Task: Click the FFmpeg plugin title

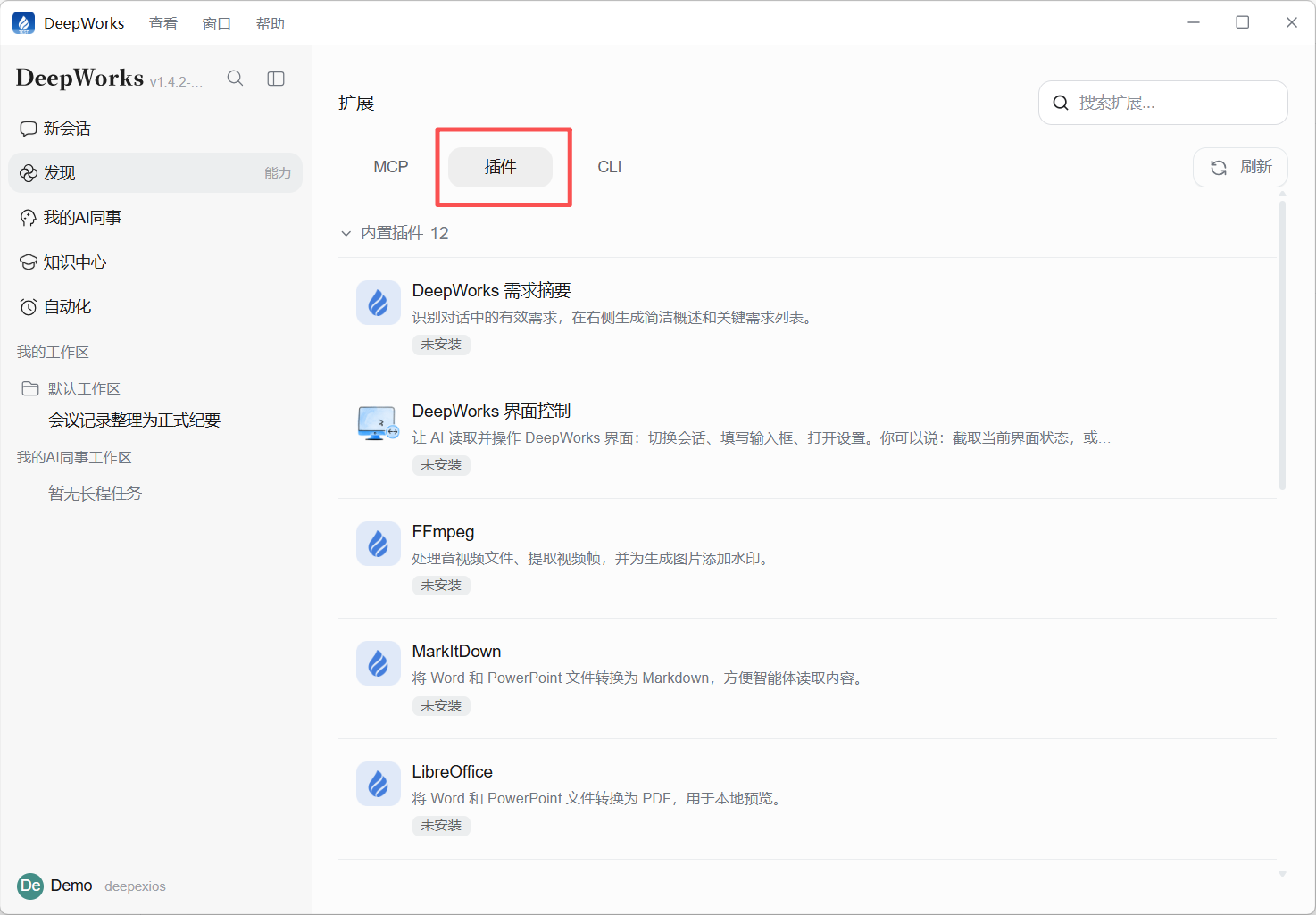Action: [443, 531]
